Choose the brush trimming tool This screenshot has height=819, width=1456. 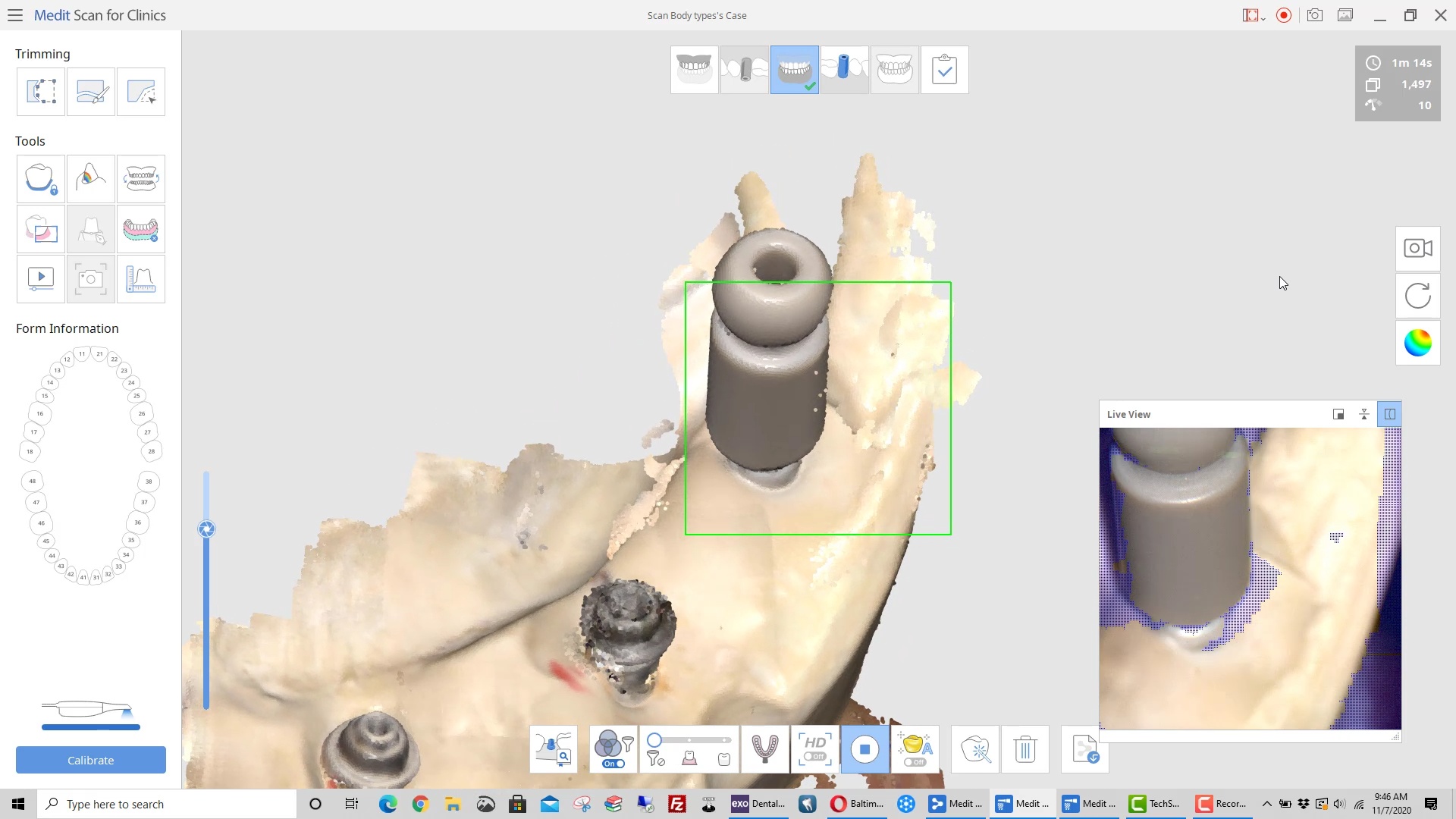click(91, 92)
